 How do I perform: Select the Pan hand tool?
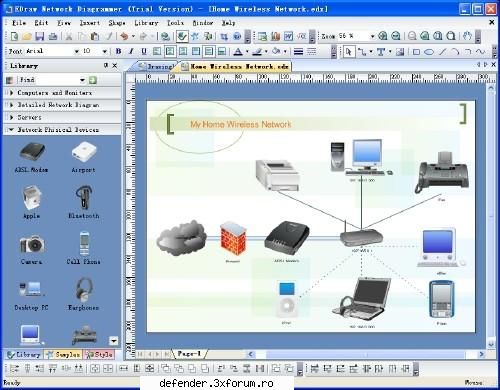click(467, 36)
